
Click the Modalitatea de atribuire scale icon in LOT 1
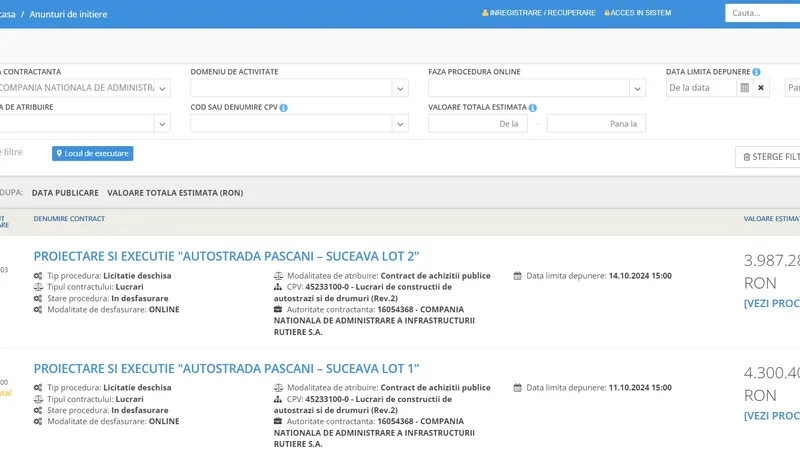pyautogui.click(x=278, y=388)
